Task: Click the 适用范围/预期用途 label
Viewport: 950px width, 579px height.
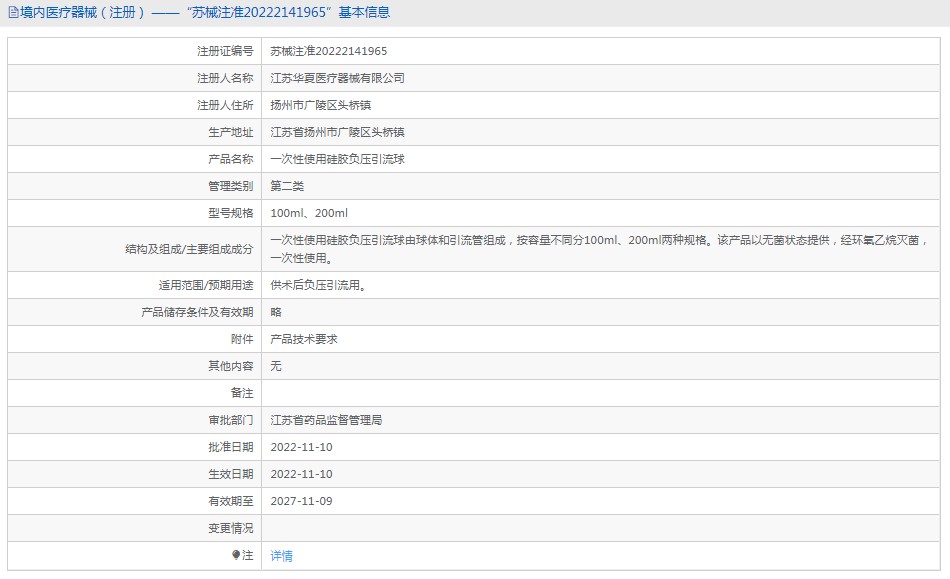Action: (206, 285)
